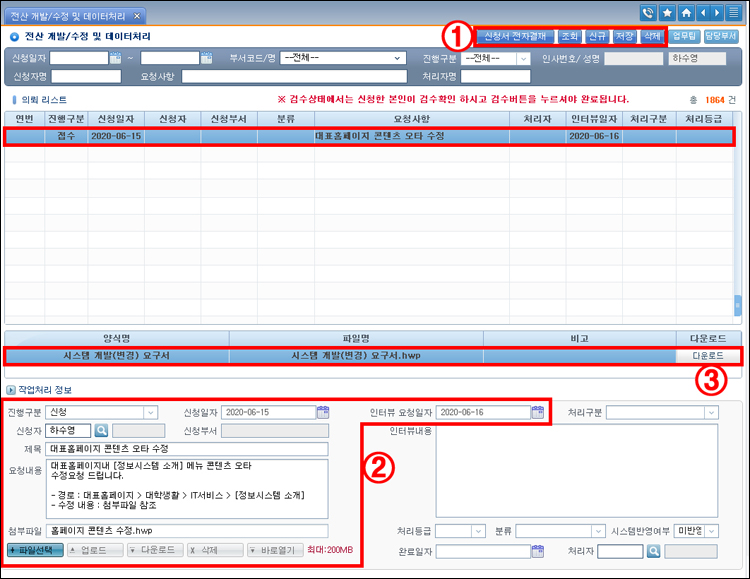750x579 pixels.
Task: Click the 신청일자 column header
Action: 116,119
